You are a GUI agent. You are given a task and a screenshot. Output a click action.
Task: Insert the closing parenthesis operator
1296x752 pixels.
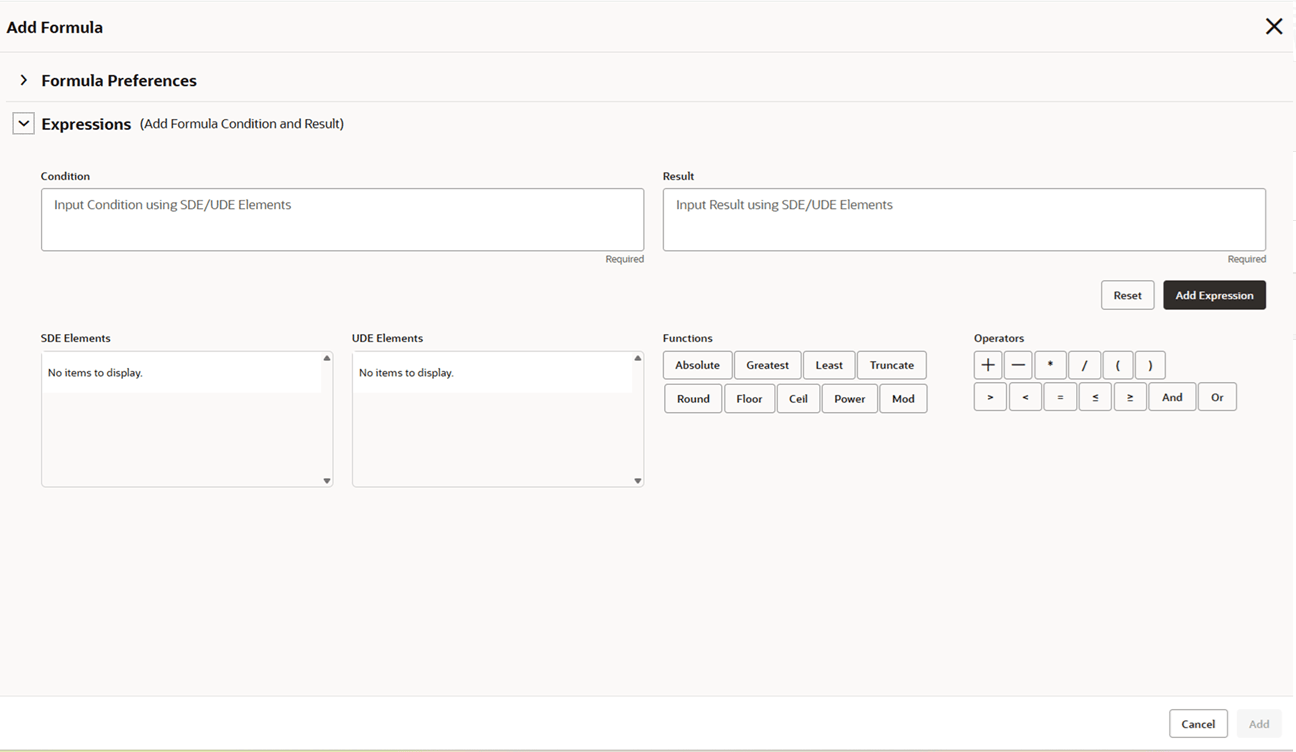1150,365
